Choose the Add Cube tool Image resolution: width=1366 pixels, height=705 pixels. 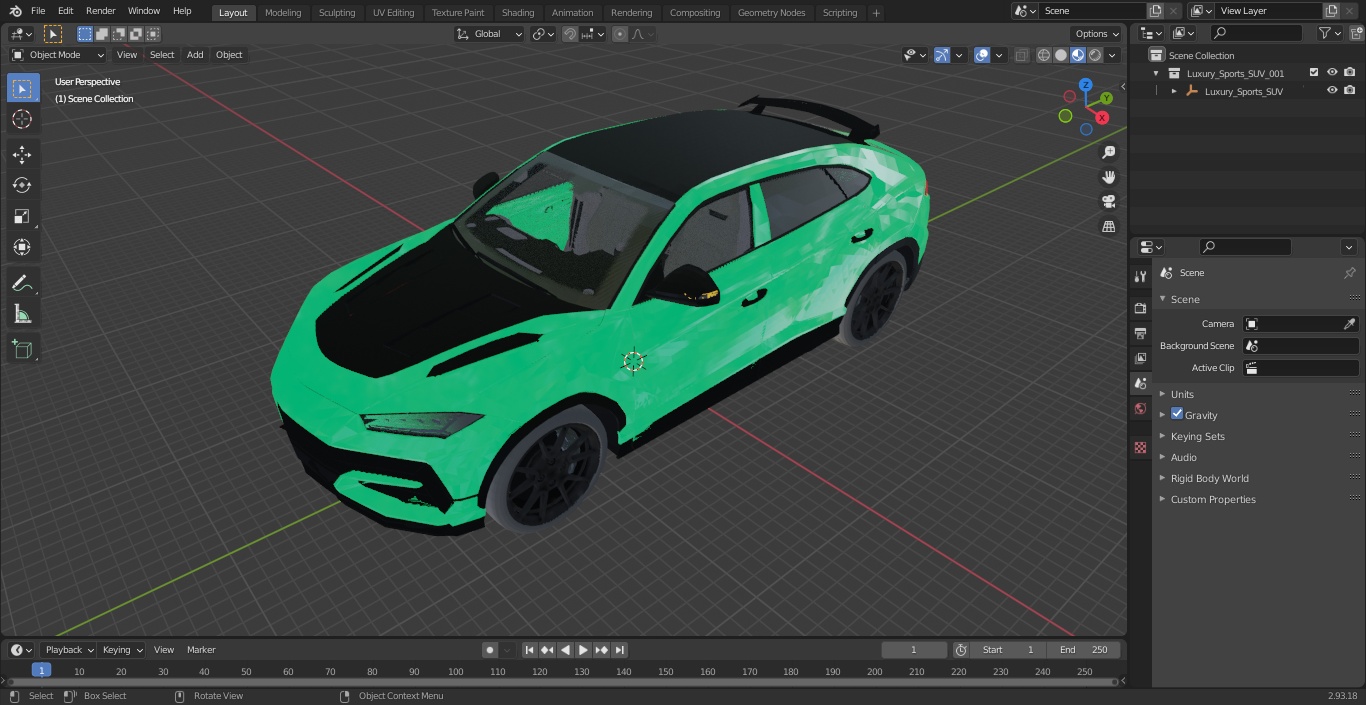pos(22,349)
